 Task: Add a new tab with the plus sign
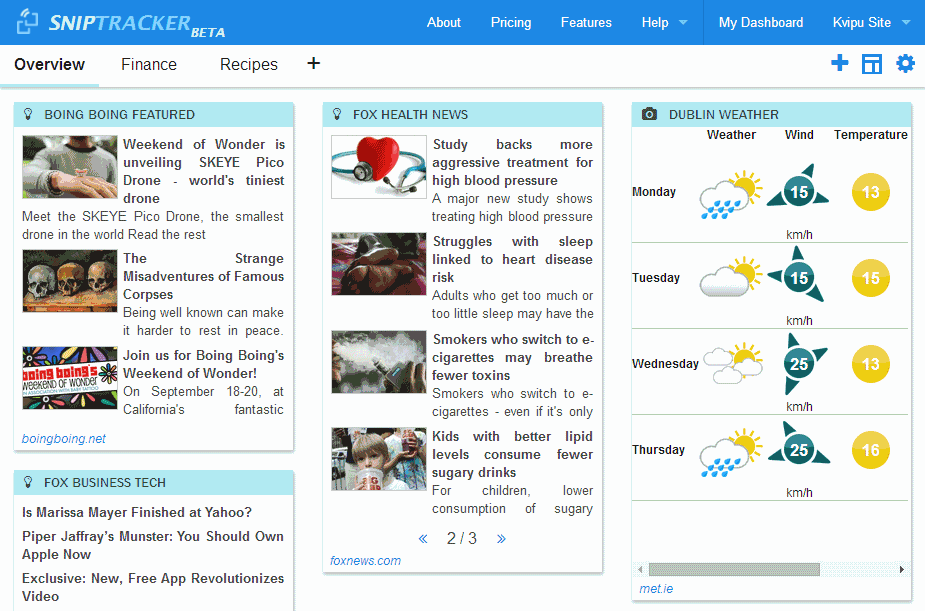(314, 63)
